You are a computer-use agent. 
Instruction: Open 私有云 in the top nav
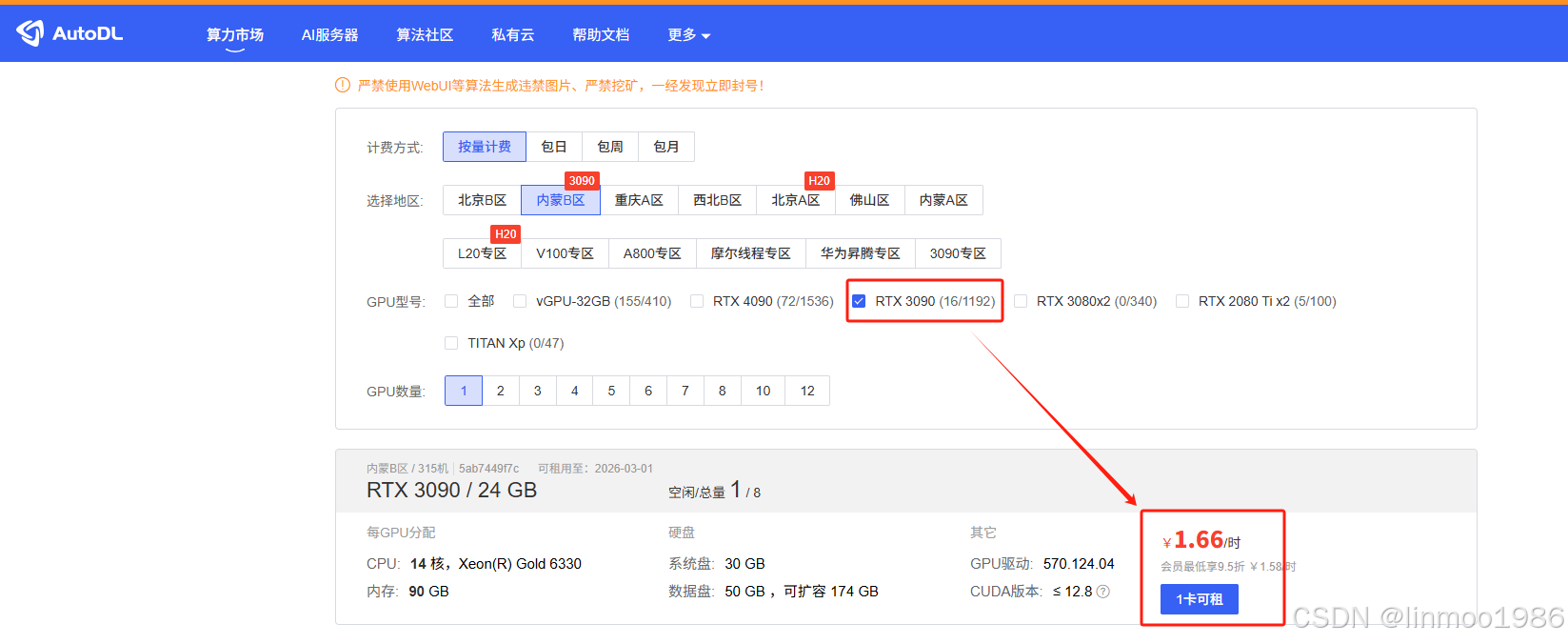point(512,35)
